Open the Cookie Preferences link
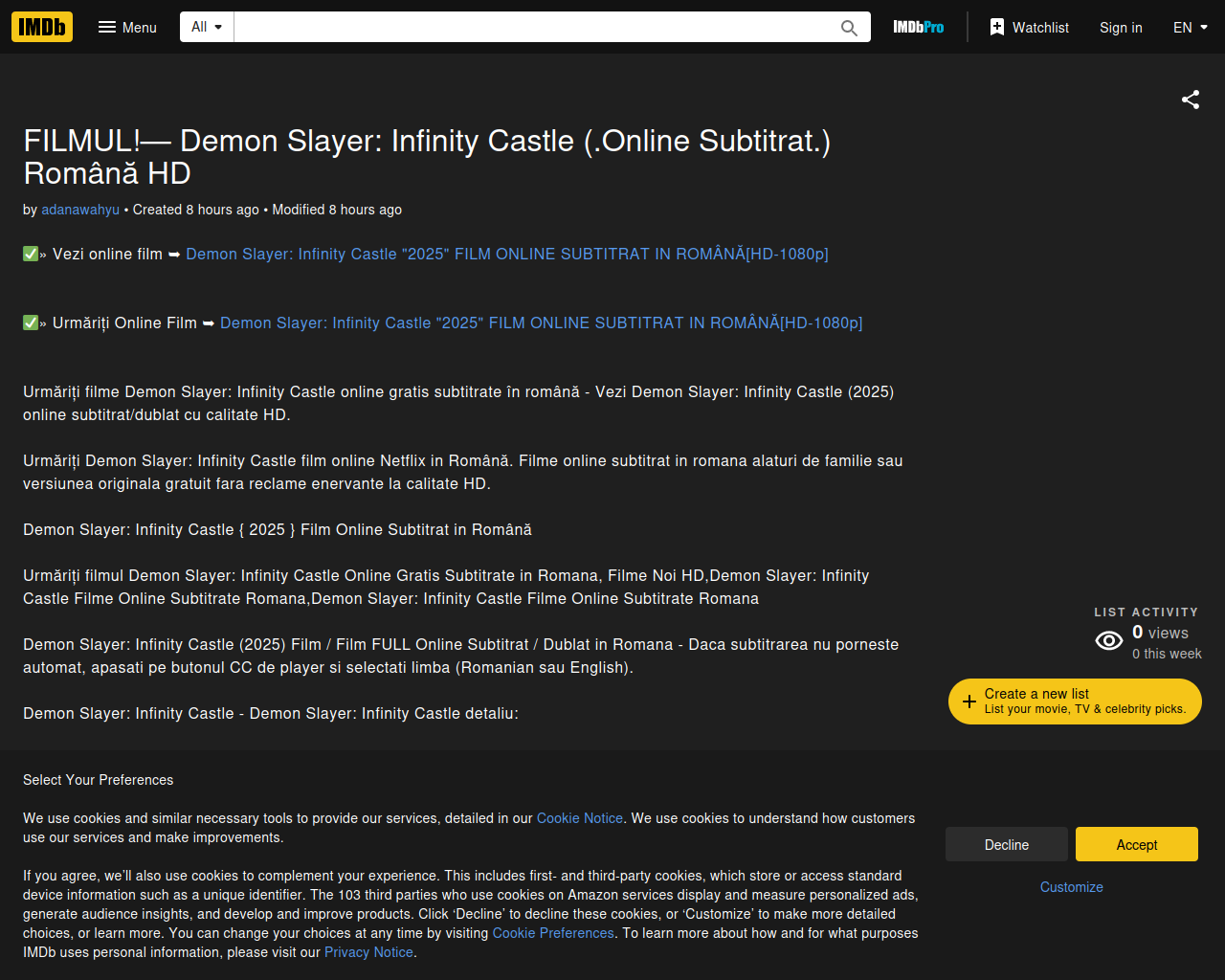The image size is (1225, 980). pyautogui.click(x=553, y=933)
